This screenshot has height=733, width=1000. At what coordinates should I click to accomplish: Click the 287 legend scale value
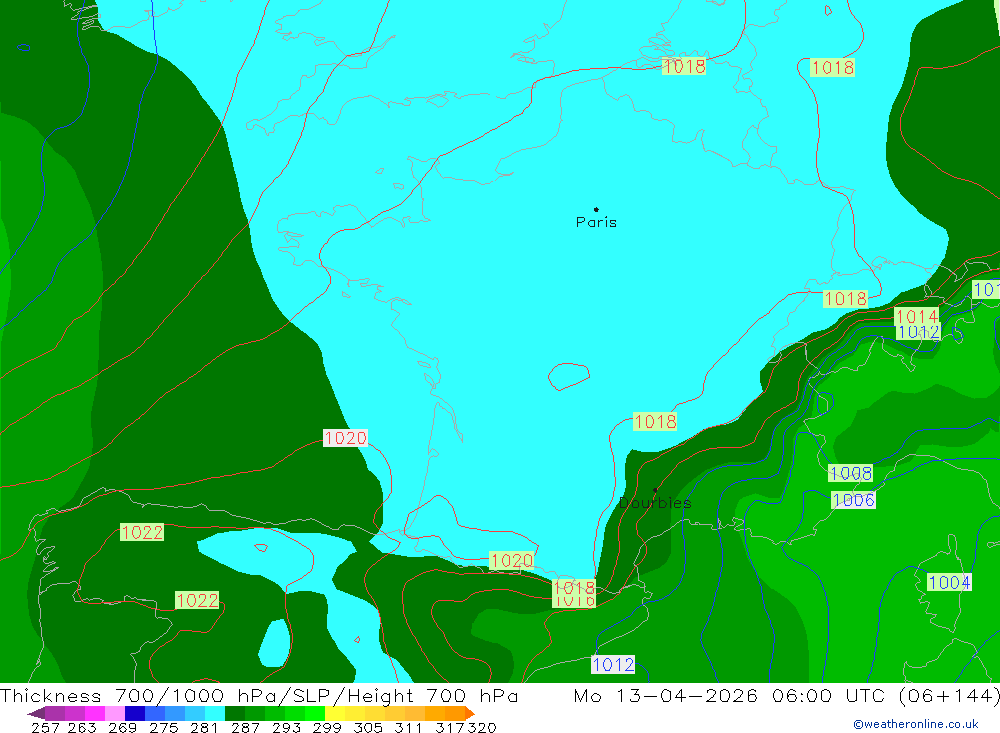coord(245,727)
